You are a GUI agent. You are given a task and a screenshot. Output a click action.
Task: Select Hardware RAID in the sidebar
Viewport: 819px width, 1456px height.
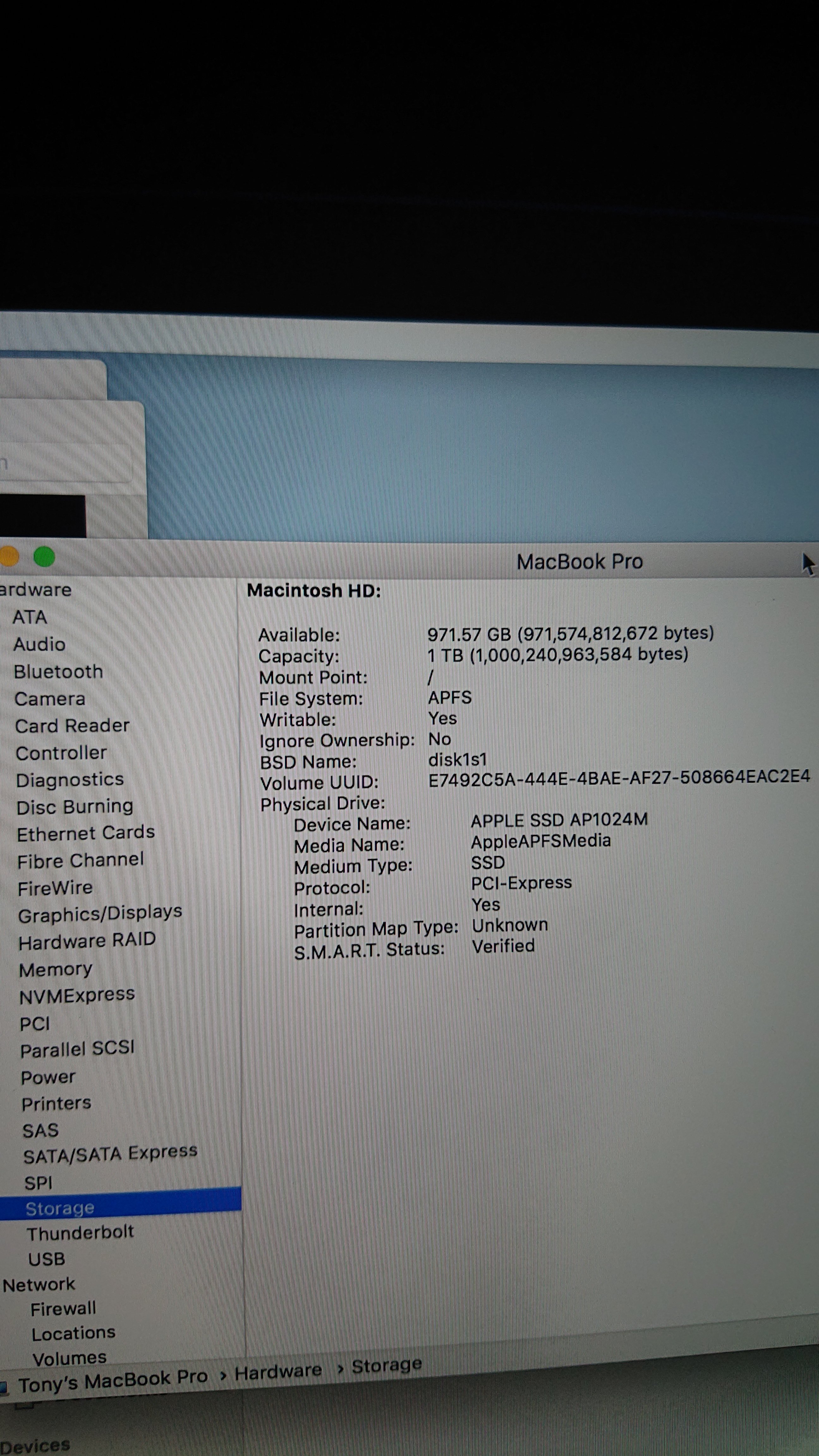(87, 941)
